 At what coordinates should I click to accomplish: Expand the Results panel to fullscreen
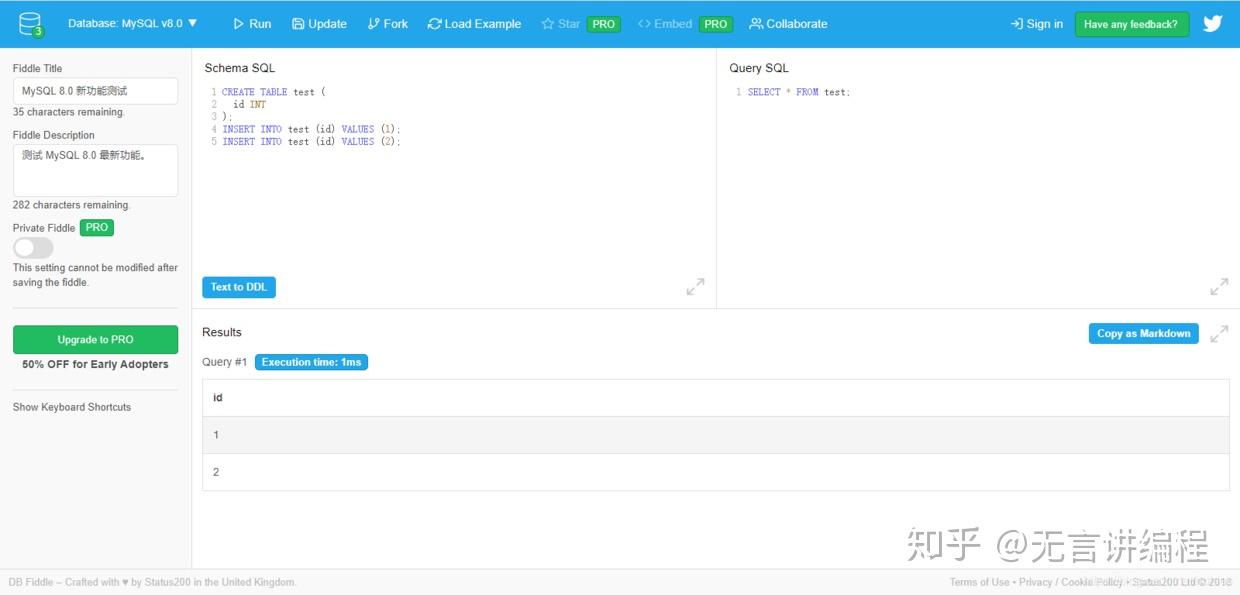tap(1219, 334)
